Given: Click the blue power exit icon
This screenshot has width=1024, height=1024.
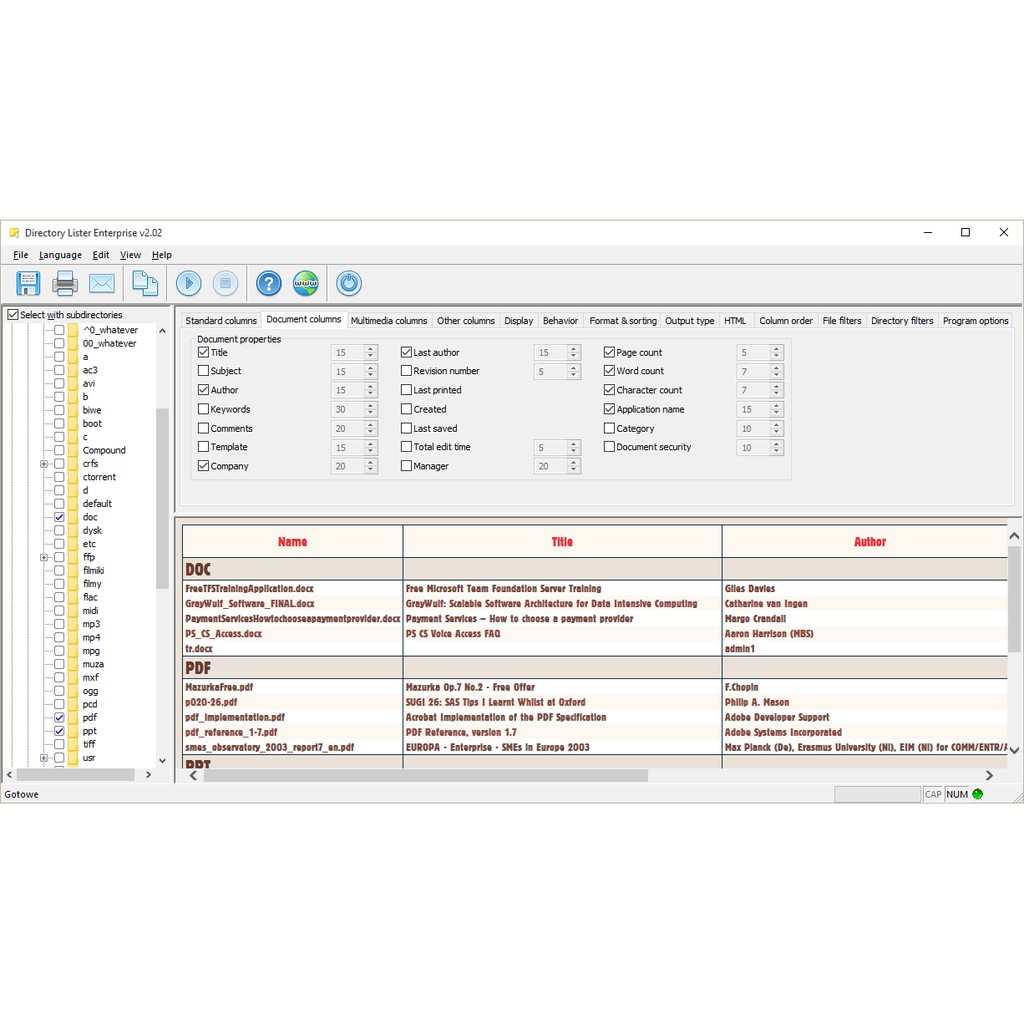Looking at the screenshot, I should point(349,283).
